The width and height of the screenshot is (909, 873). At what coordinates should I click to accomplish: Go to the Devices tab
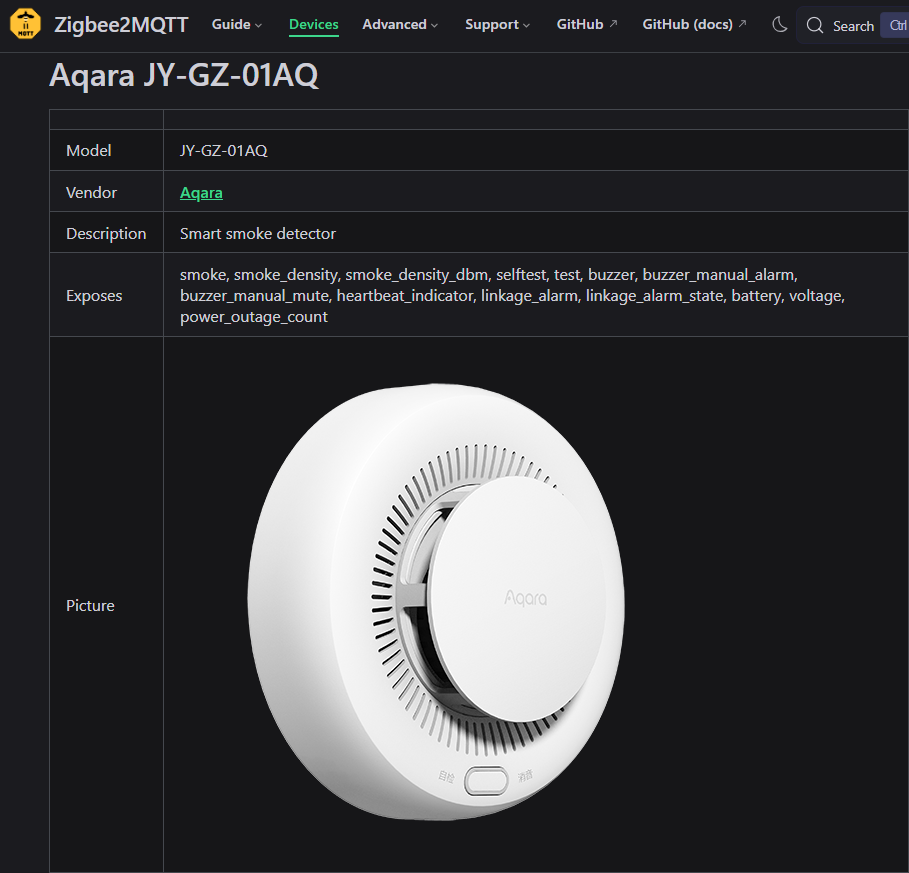pos(314,25)
